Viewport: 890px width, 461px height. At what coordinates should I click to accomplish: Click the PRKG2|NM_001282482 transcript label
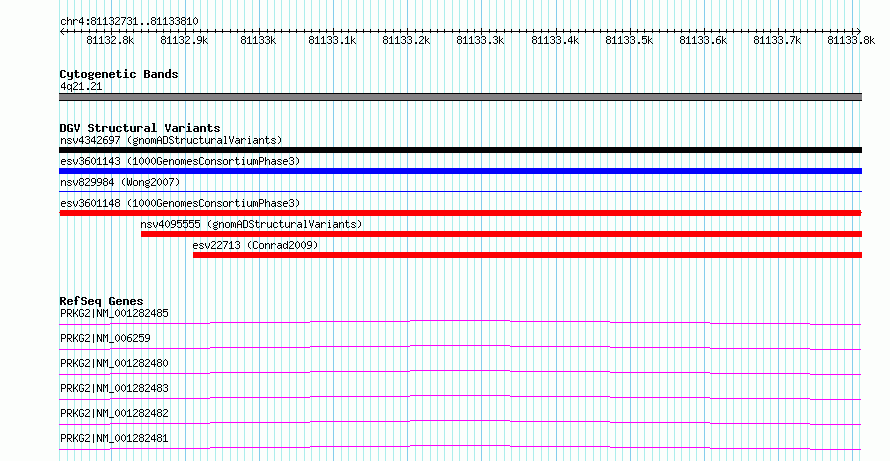(114, 413)
